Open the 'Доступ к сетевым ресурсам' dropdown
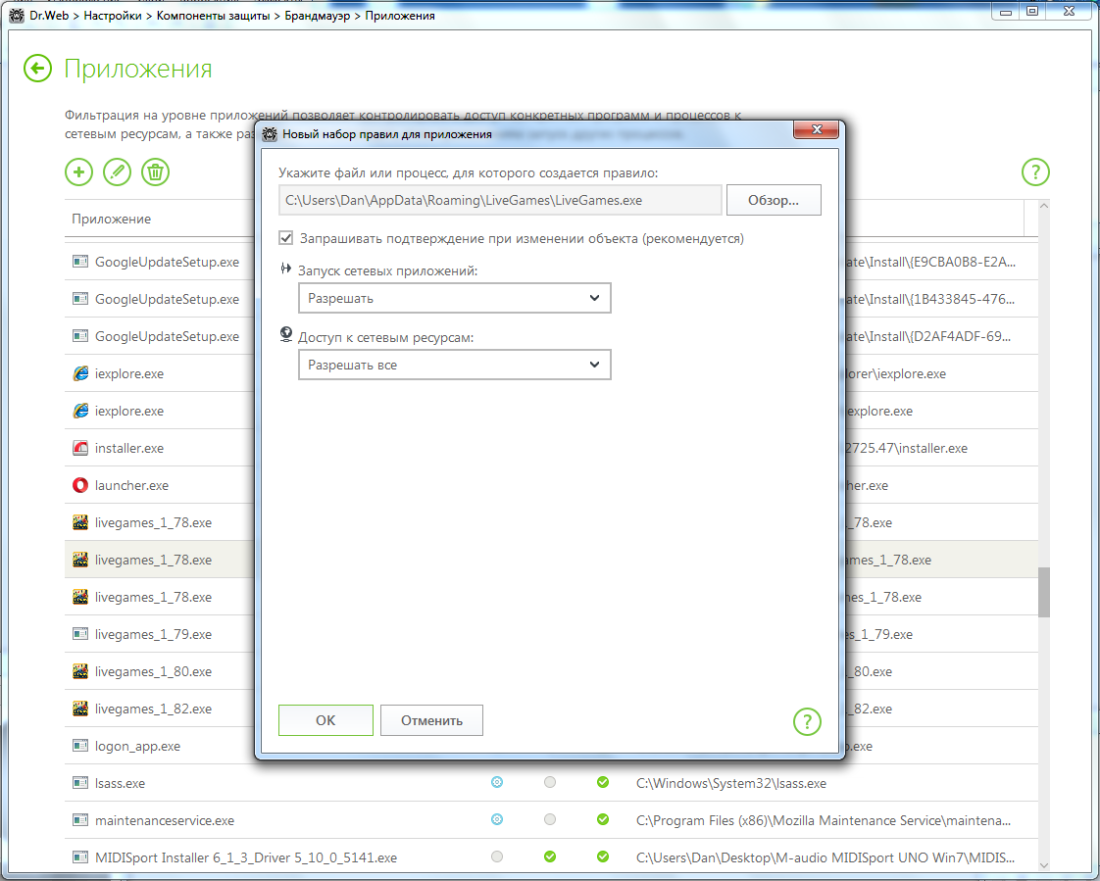This screenshot has width=1100, height=881. [455, 365]
